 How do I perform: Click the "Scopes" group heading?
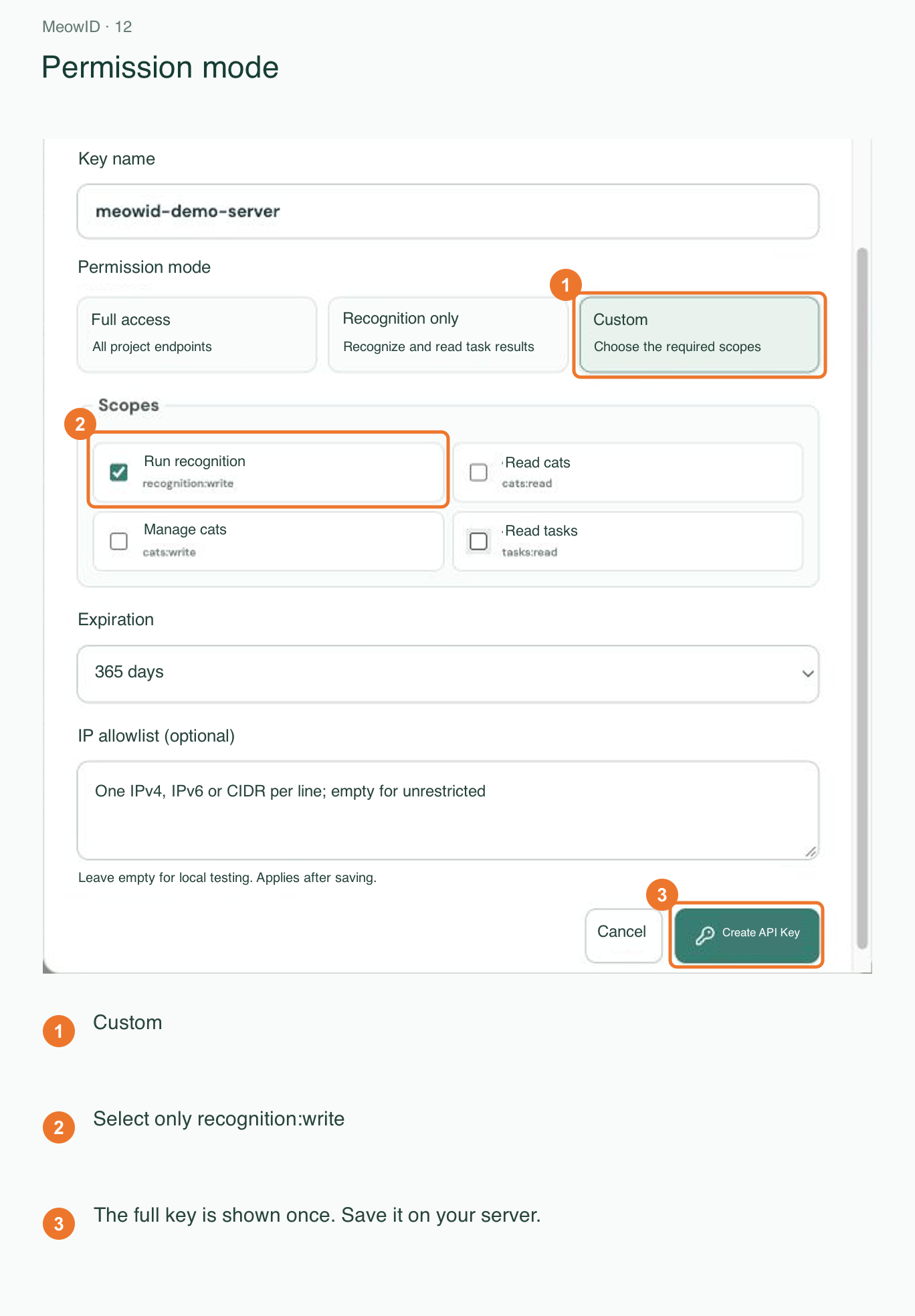128,405
